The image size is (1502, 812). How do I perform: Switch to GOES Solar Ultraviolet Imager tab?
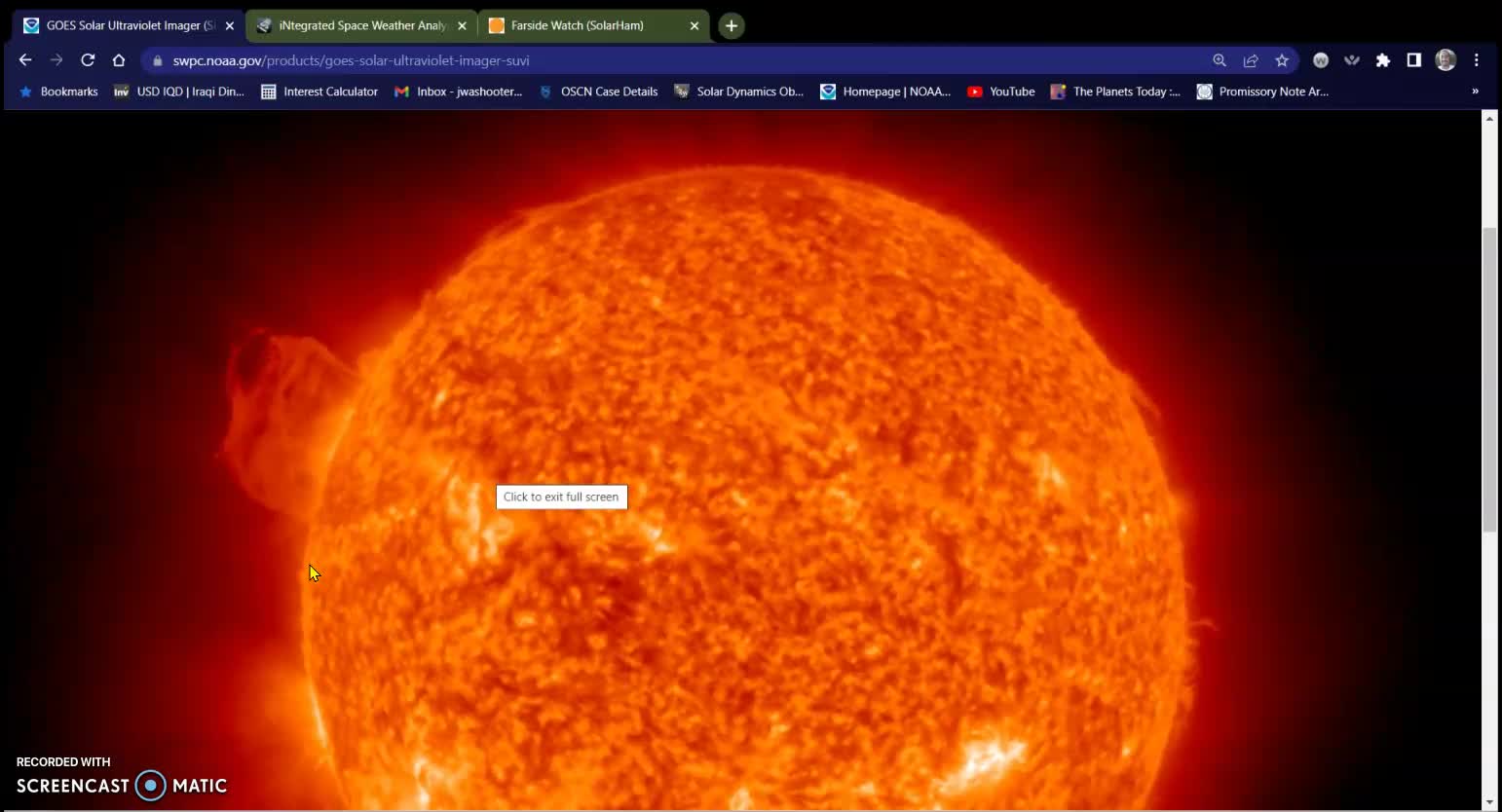(x=127, y=25)
